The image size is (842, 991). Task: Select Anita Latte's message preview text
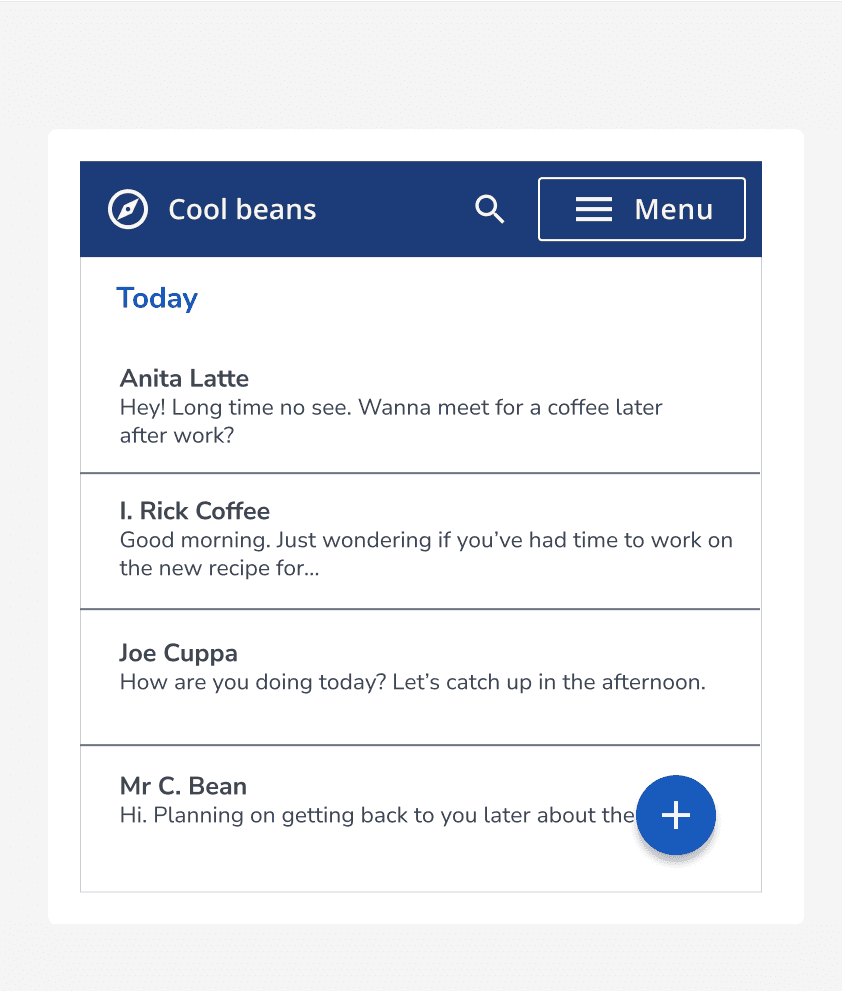pos(390,420)
